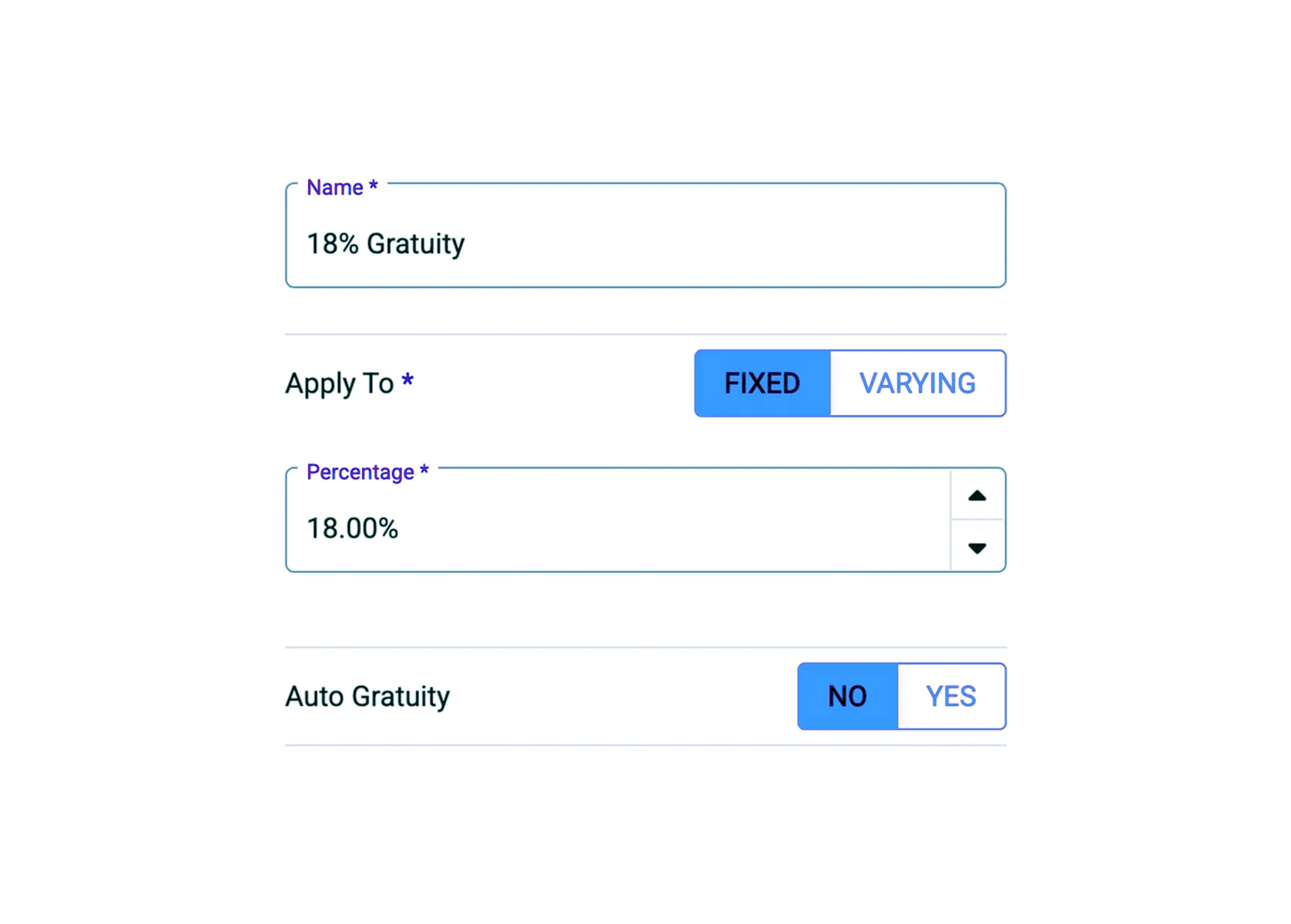Click the asterisk beside Apply To

(407, 380)
